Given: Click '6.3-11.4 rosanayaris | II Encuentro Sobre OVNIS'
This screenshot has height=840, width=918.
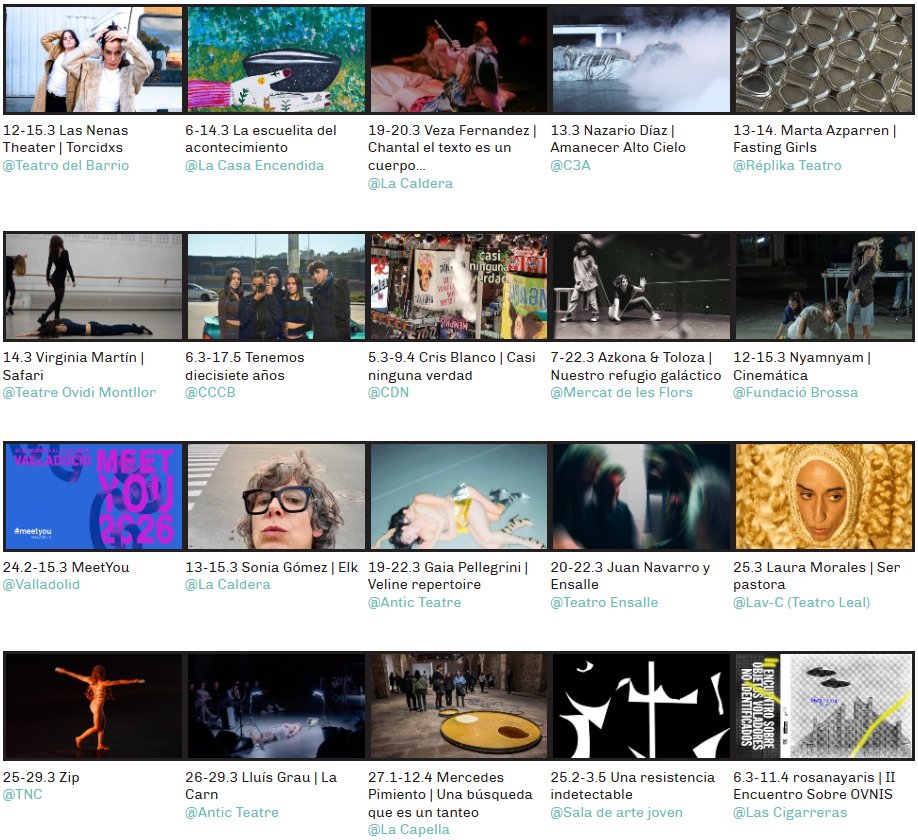Looking at the screenshot, I should [814, 786].
